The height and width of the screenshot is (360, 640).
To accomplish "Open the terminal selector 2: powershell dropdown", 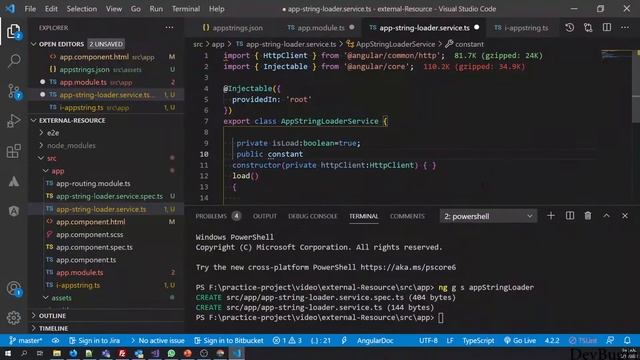I will pos(488,216).
